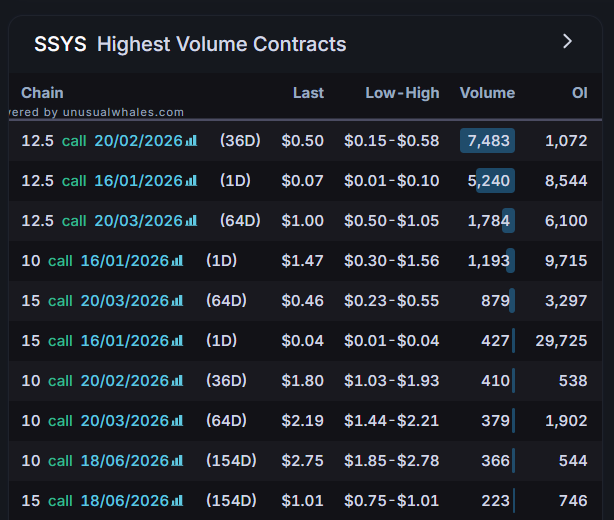Image resolution: width=614 pixels, height=520 pixels.
Task: Click the $2.75 last price
Action: (302, 460)
